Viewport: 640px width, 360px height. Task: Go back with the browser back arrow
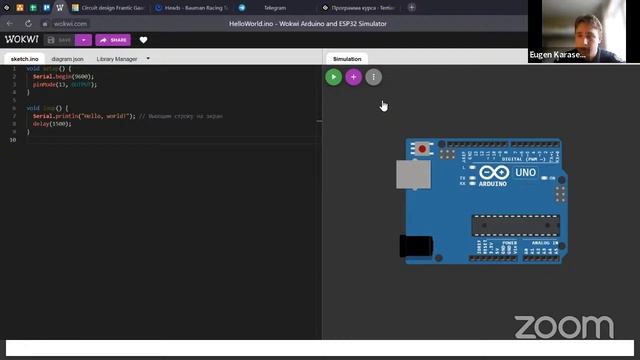(10, 24)
